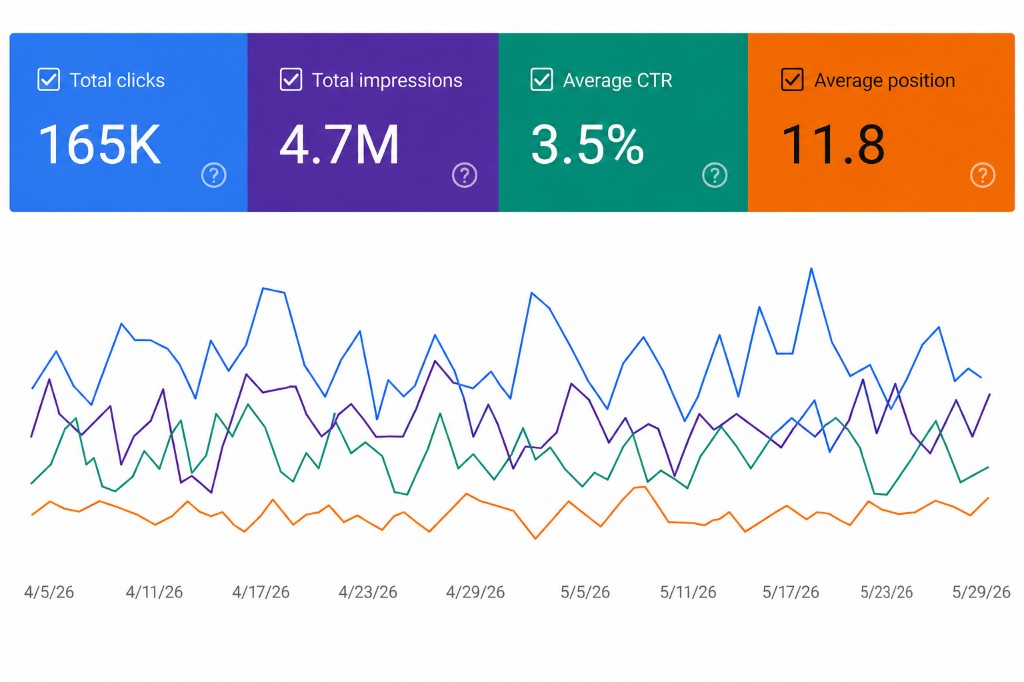Click the 4/11/26 date axis label
The width and height of the screenshot is (1024, 682).
point(154,593)
